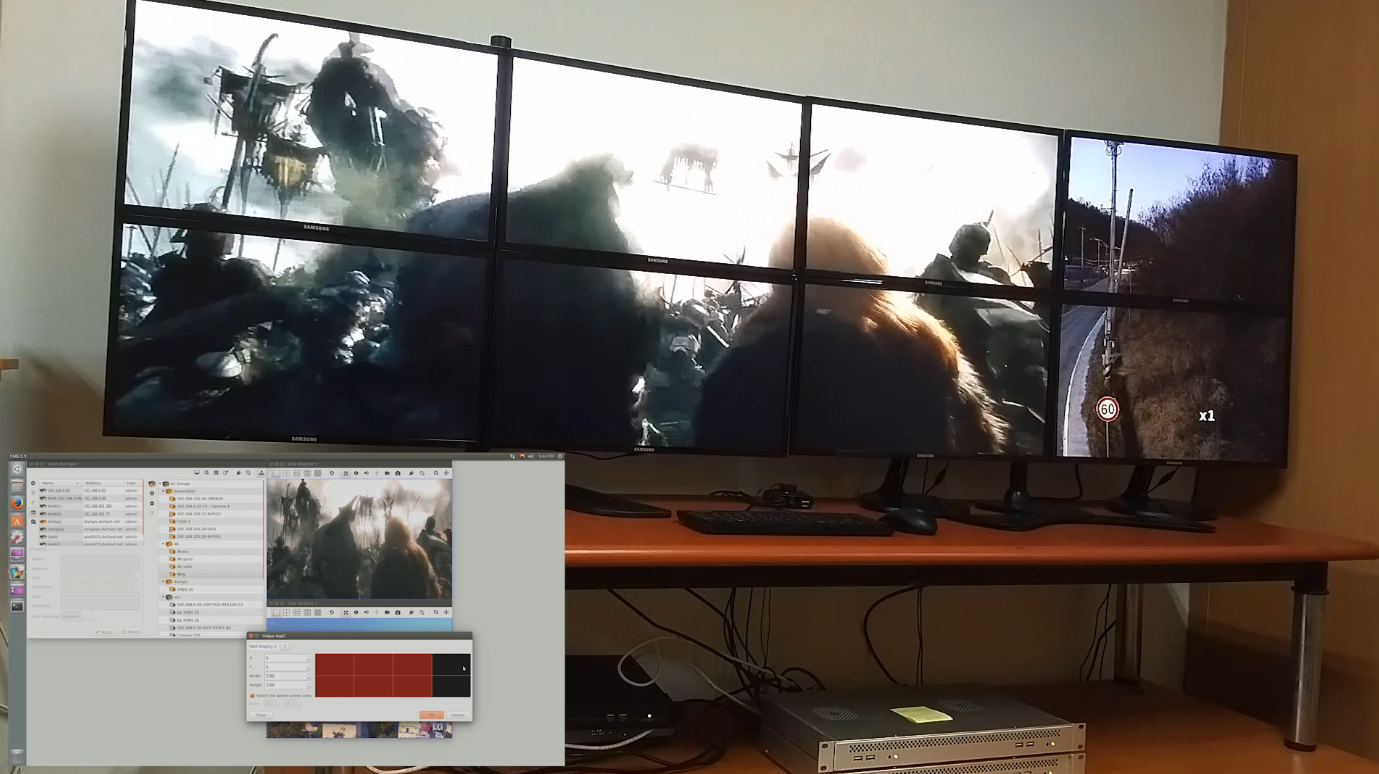Select the hobit-3 tree item
The height and width of the screenshot is (774, 1379).
point(184,521)
